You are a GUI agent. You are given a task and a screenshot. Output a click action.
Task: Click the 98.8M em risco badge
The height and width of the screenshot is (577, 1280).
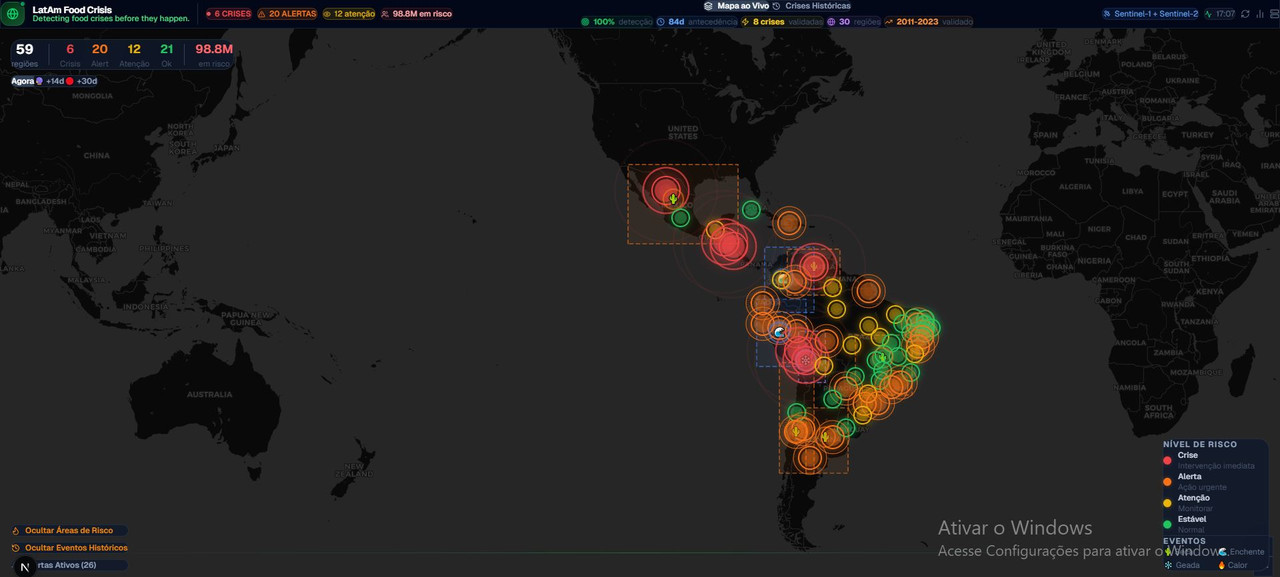[x=416, y=14]
